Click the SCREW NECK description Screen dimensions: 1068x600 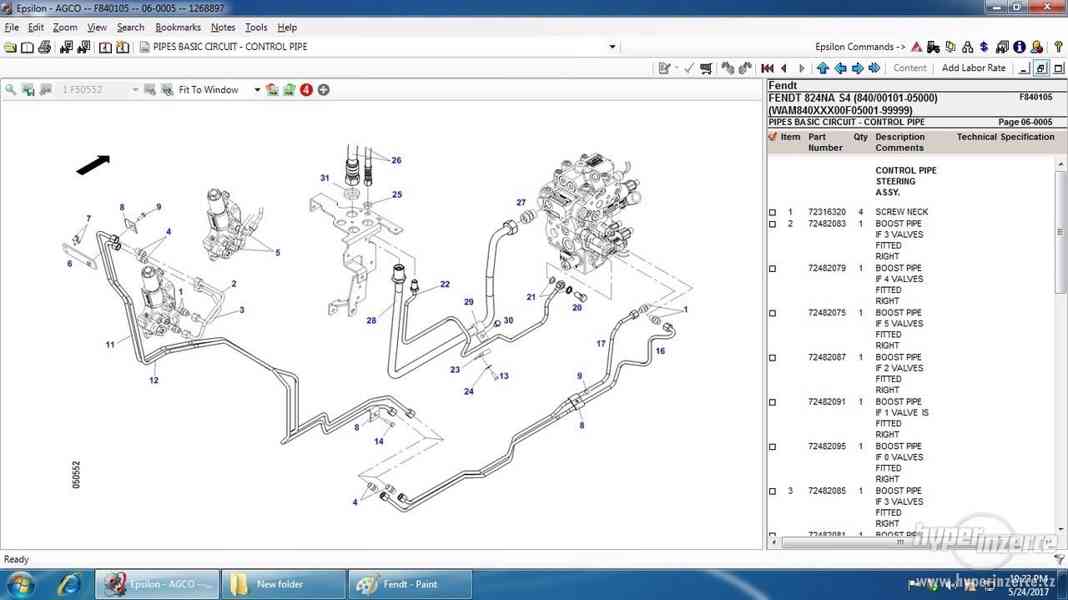[902, 212]
